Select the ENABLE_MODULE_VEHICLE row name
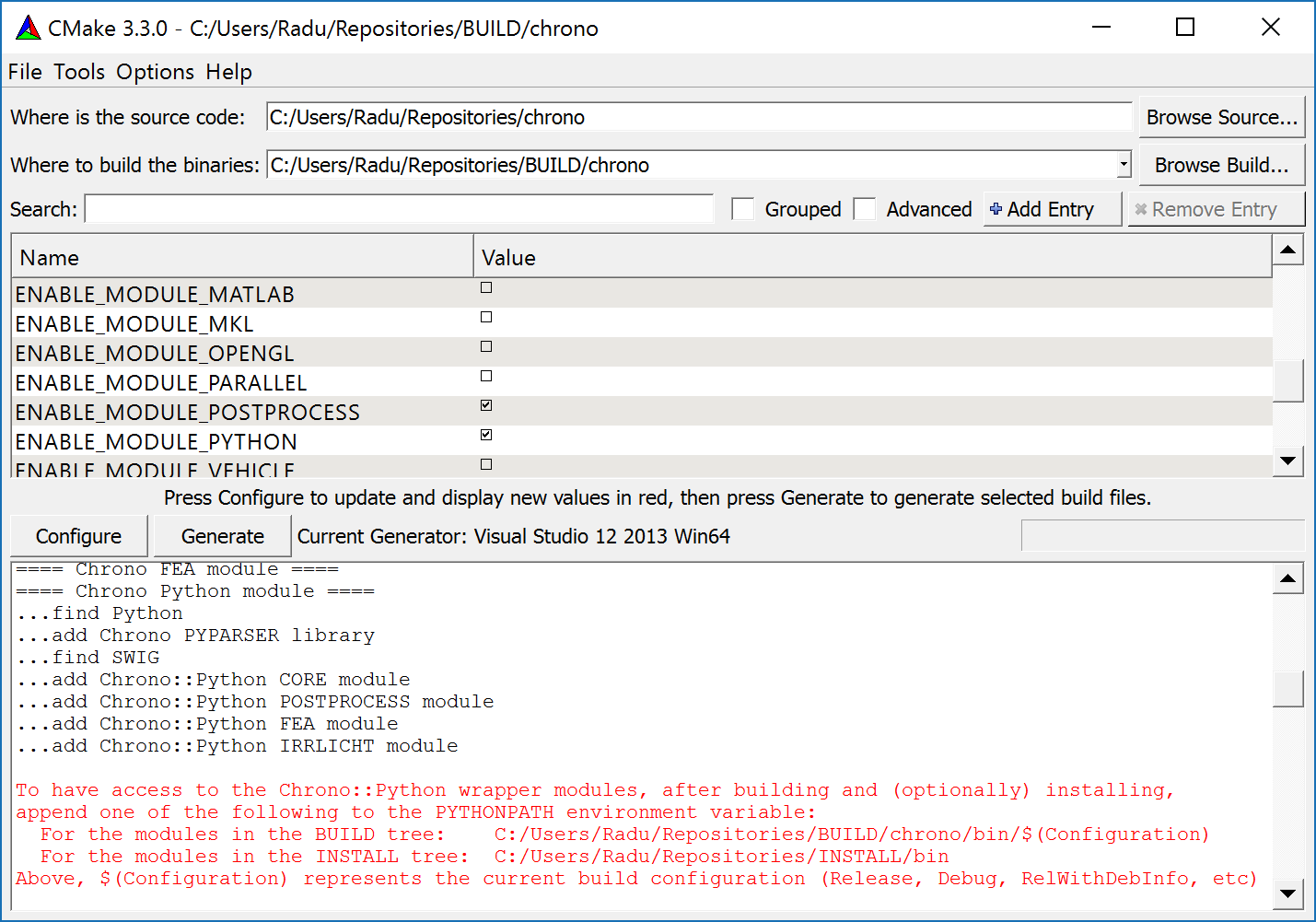1316x922 pixels. [155, 469]
